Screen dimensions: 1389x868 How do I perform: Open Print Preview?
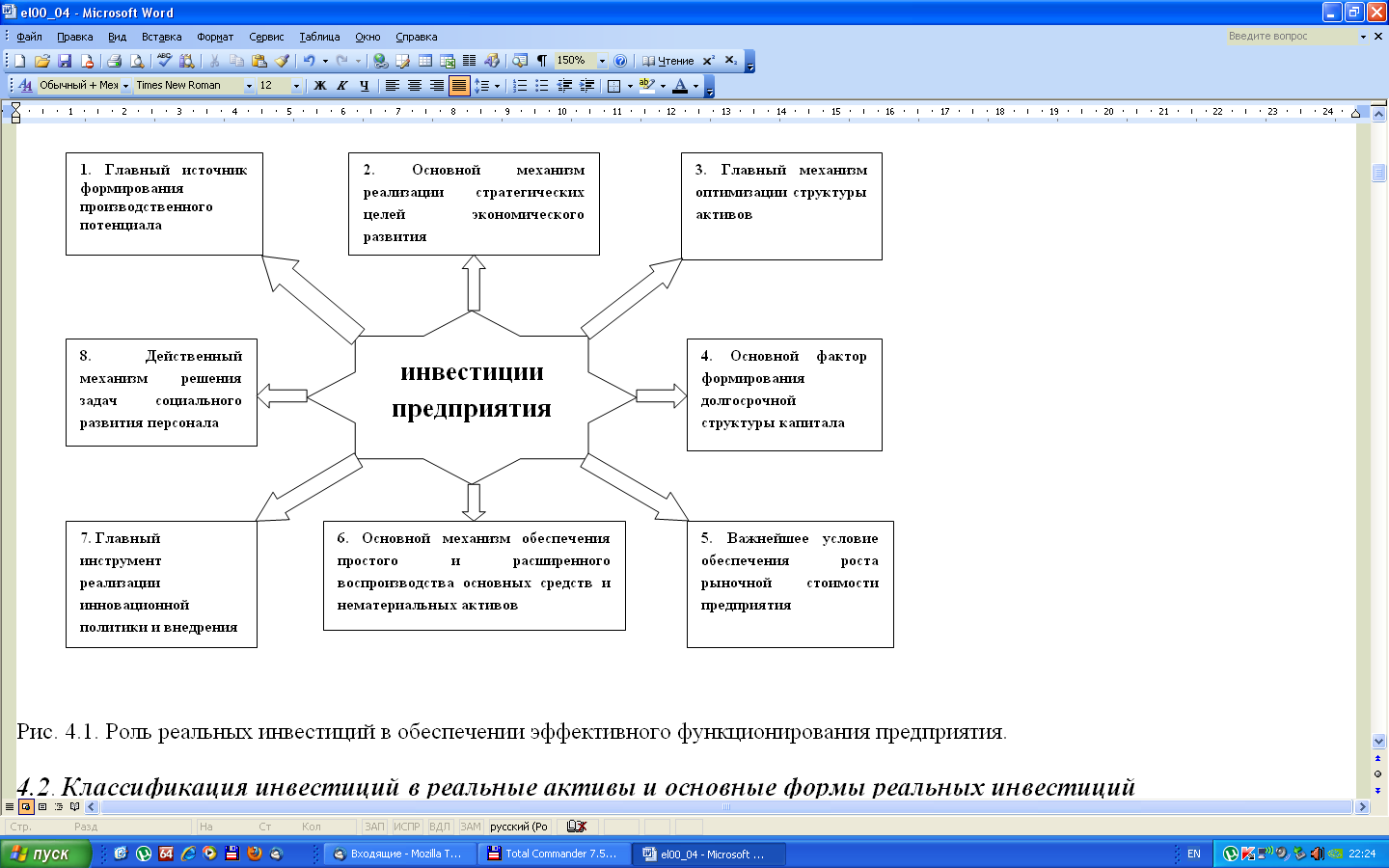137,61
